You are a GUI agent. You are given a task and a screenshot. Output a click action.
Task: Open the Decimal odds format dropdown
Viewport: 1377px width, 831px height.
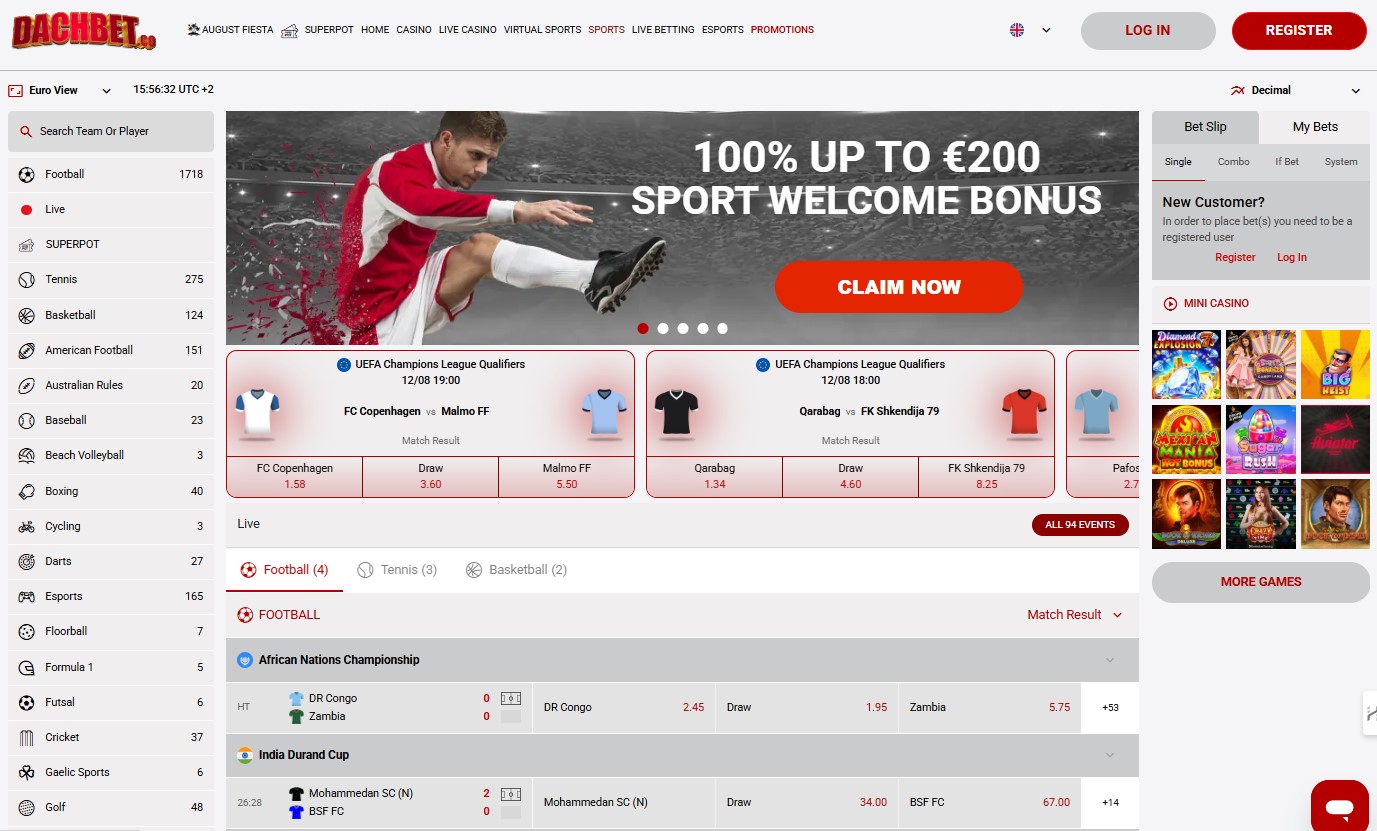click(1296, 90)
